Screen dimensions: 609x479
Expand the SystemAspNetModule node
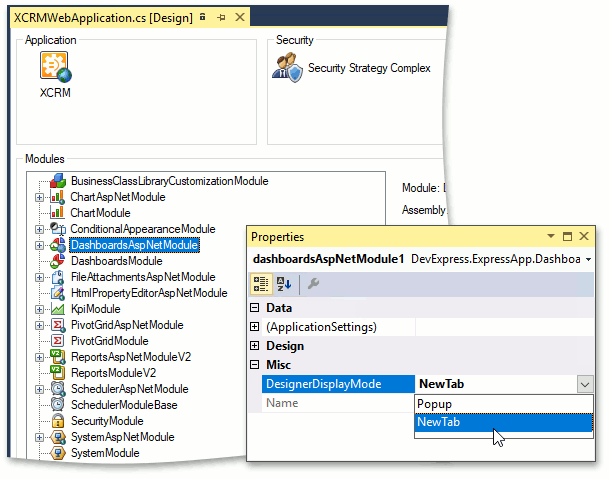pyautogui.click(x=39, y=437)
